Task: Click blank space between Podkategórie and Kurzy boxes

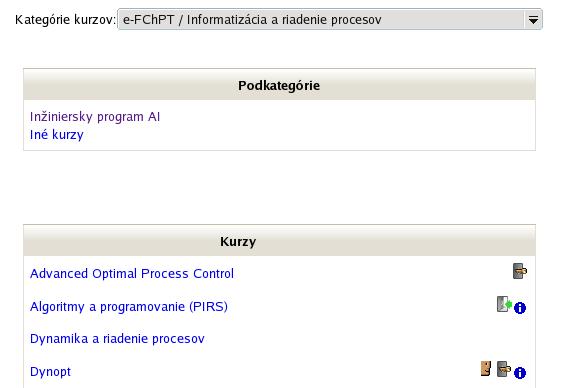Action: pyautogui.click(x=279, y=187)
